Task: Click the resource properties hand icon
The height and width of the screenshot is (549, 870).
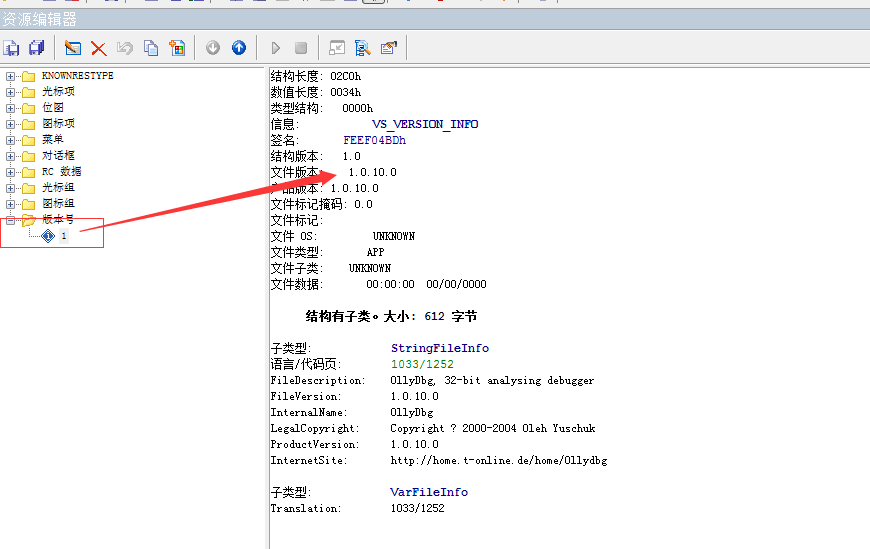Action: (389, 48)
